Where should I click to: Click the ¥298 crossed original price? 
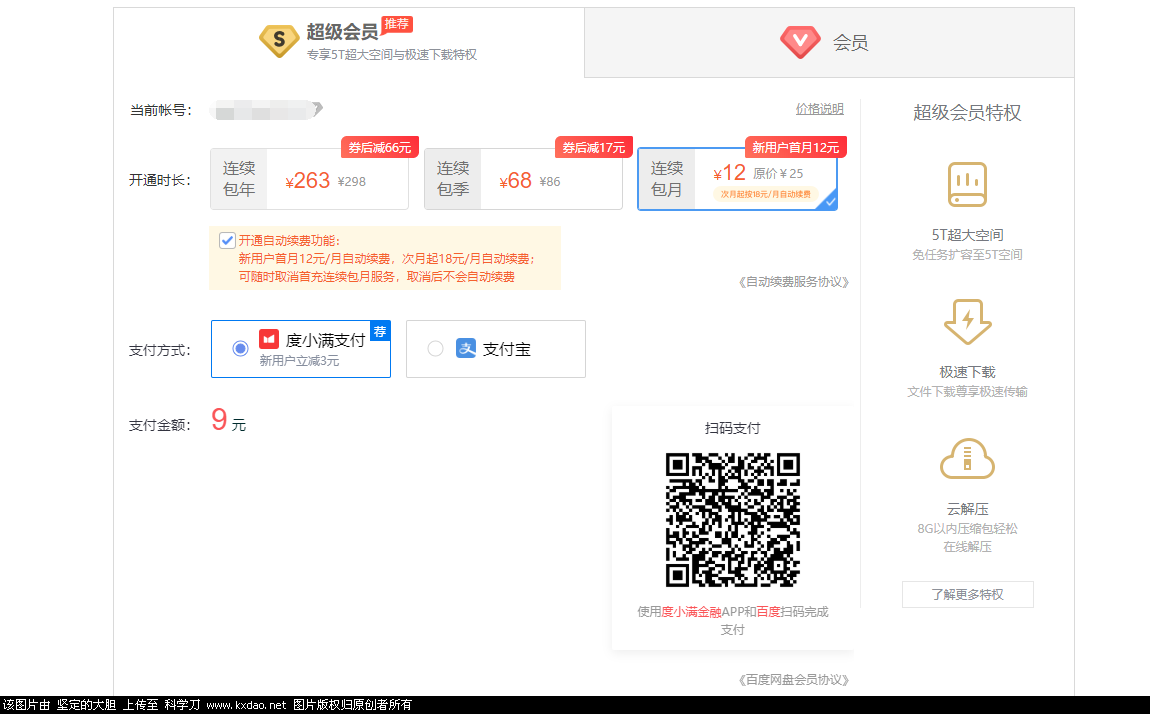click(351, 182)
